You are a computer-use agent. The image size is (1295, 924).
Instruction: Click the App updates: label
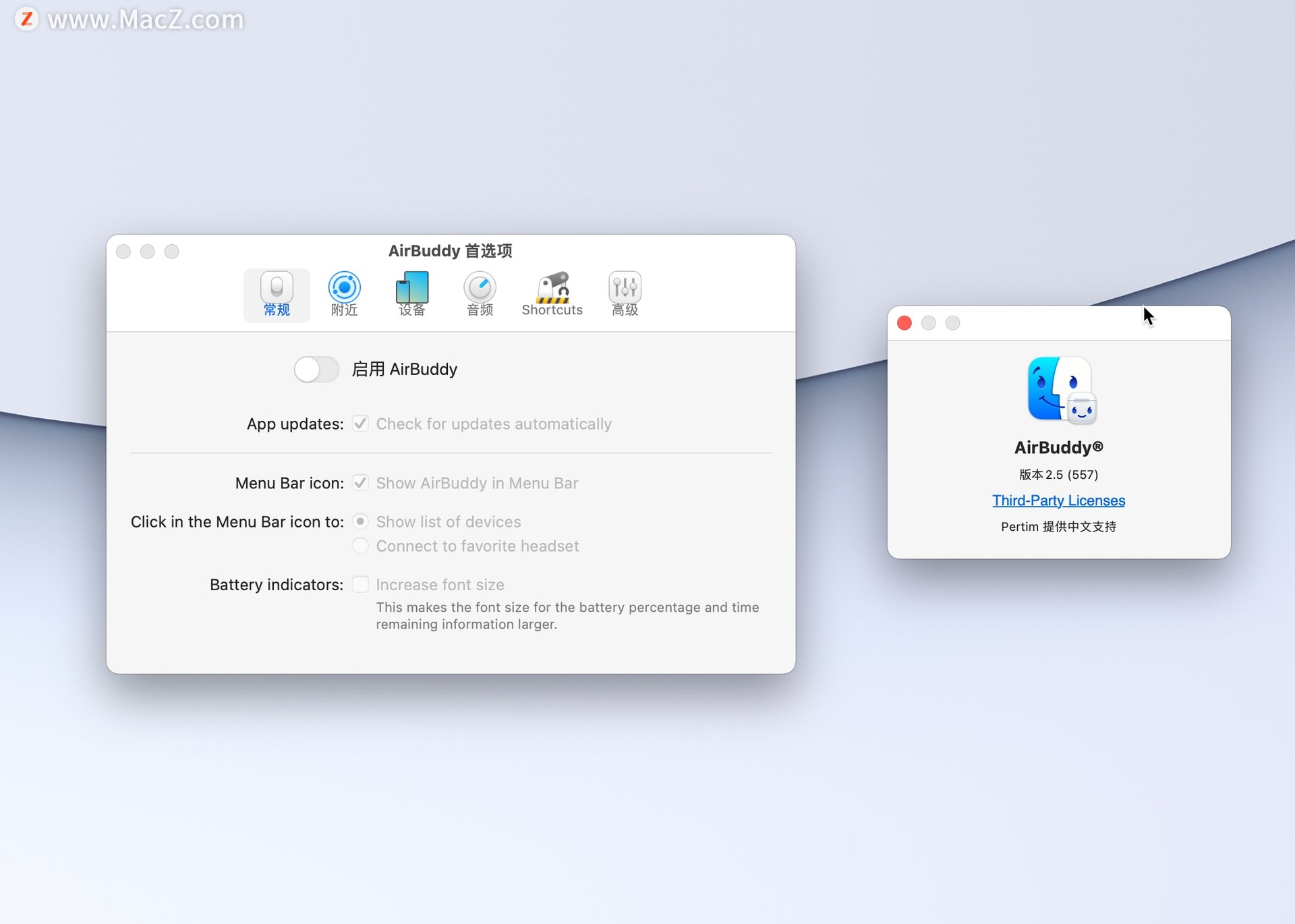coord(295,424)
